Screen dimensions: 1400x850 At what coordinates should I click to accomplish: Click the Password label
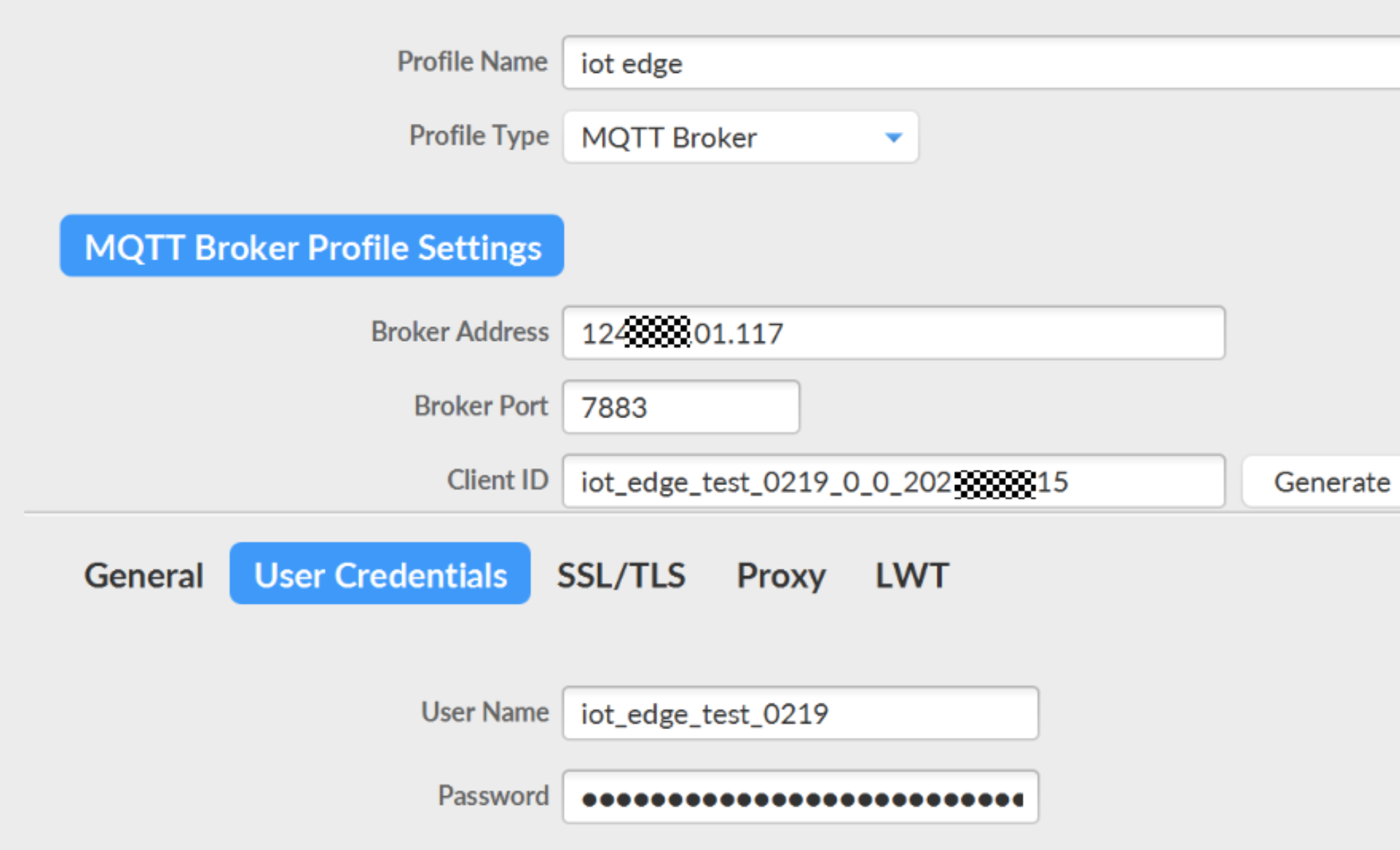(x=493, y=796)
